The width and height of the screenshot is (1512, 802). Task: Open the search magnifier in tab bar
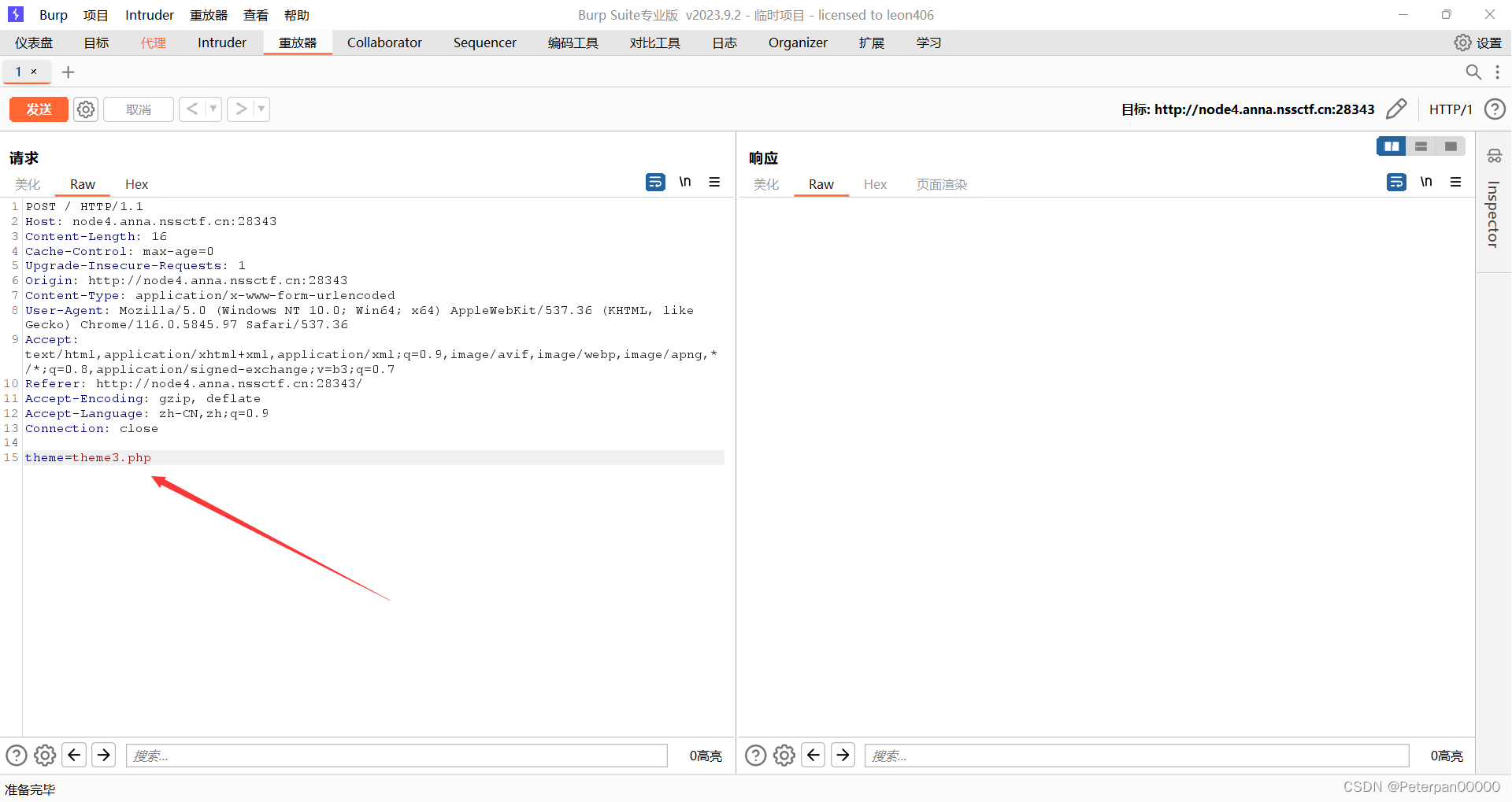[x=1473, y=72]
